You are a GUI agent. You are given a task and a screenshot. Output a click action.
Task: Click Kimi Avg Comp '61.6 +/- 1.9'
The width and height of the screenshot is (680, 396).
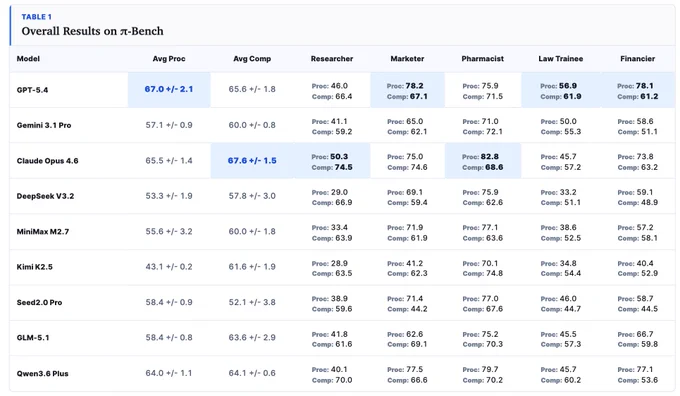pos(252,267)
